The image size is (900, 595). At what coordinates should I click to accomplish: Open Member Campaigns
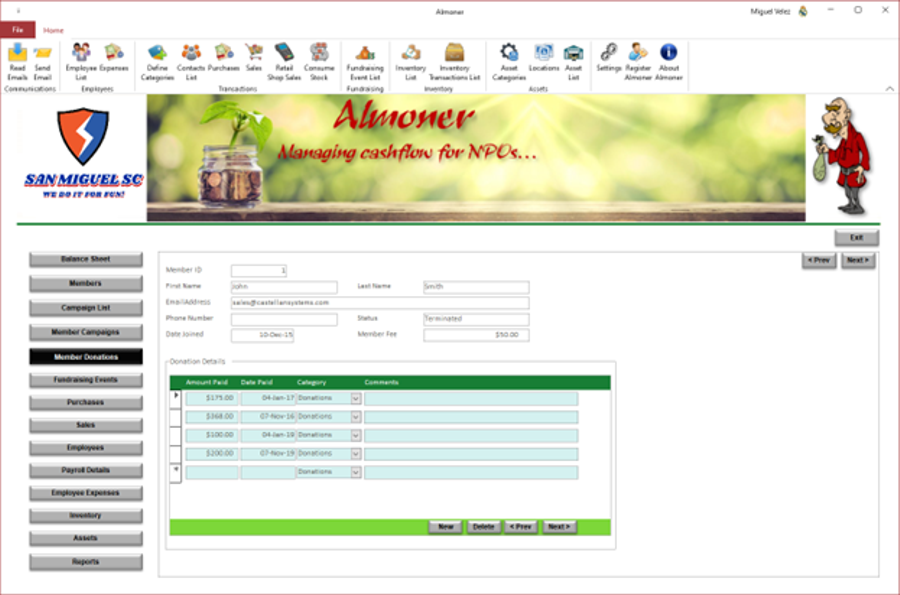pyautogui.click(x=86, y=332)
